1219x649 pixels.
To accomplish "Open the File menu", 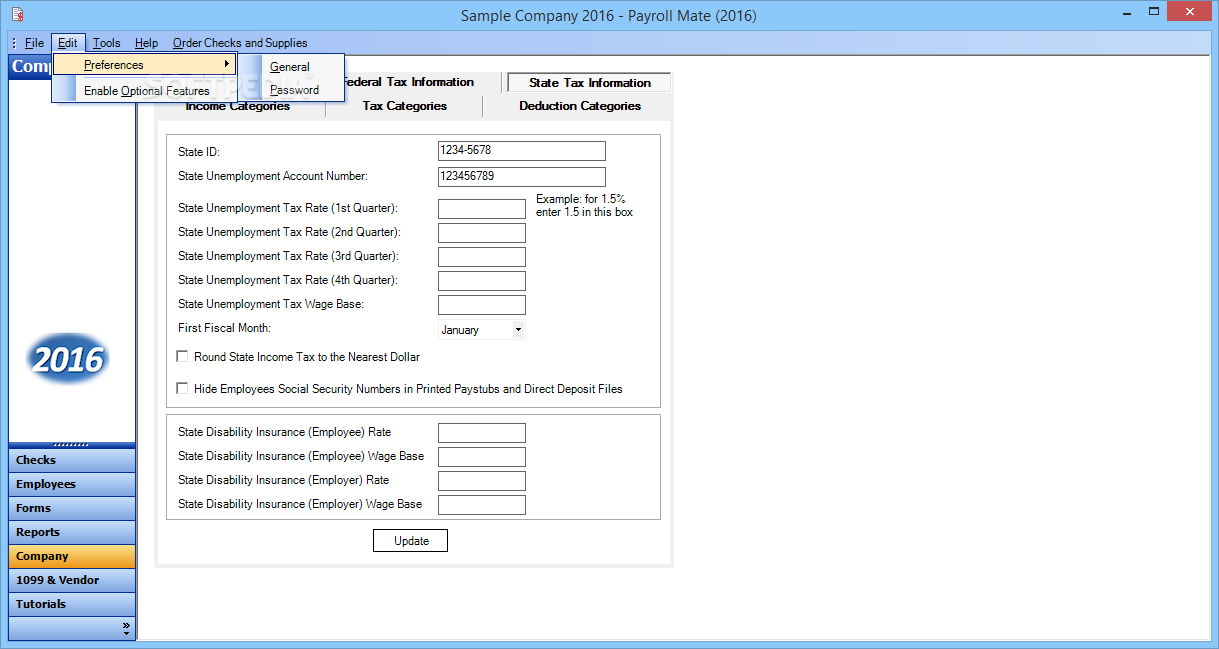I will click(34, 43).
